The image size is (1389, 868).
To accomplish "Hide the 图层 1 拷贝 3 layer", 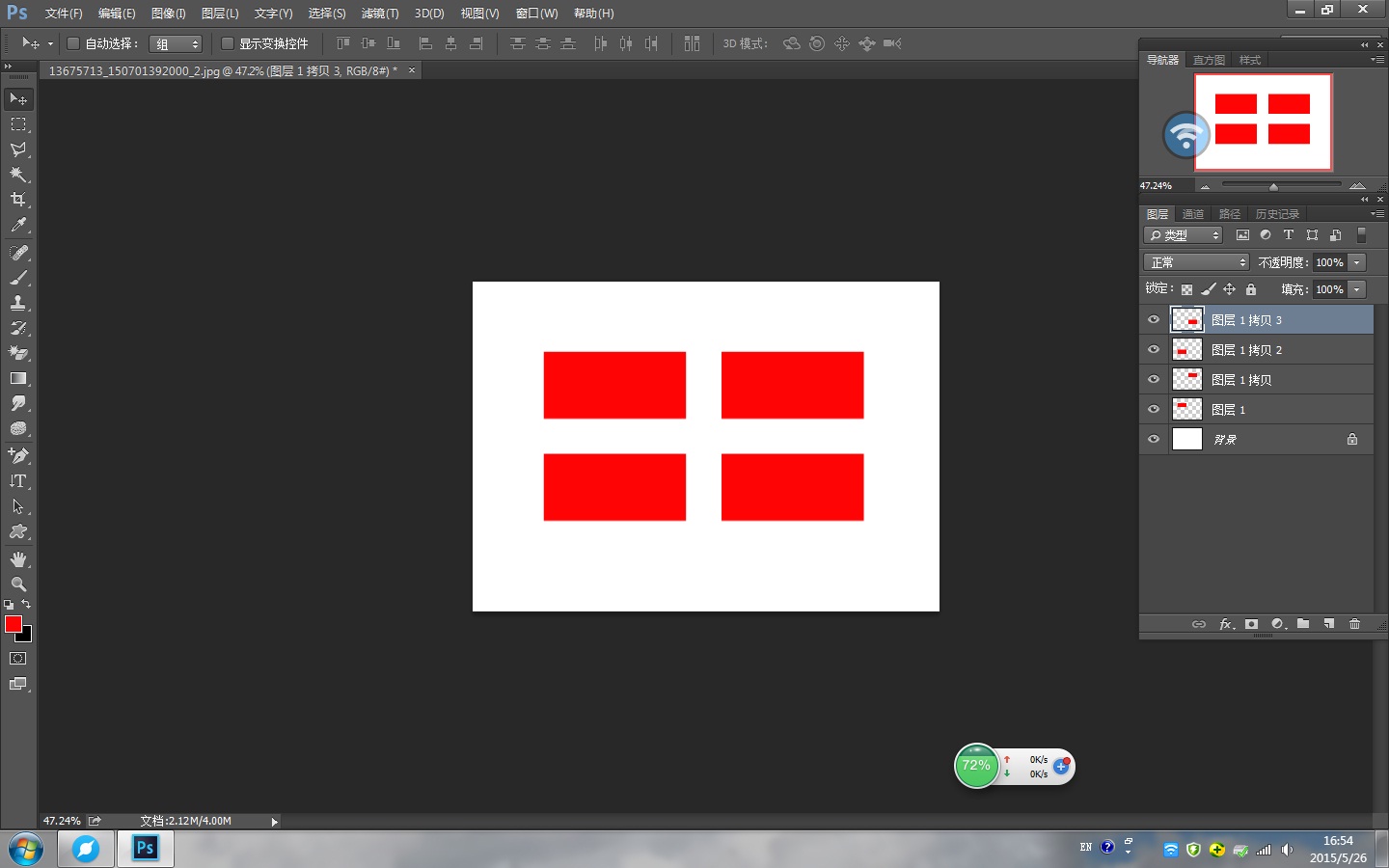I will [1154, 320].
